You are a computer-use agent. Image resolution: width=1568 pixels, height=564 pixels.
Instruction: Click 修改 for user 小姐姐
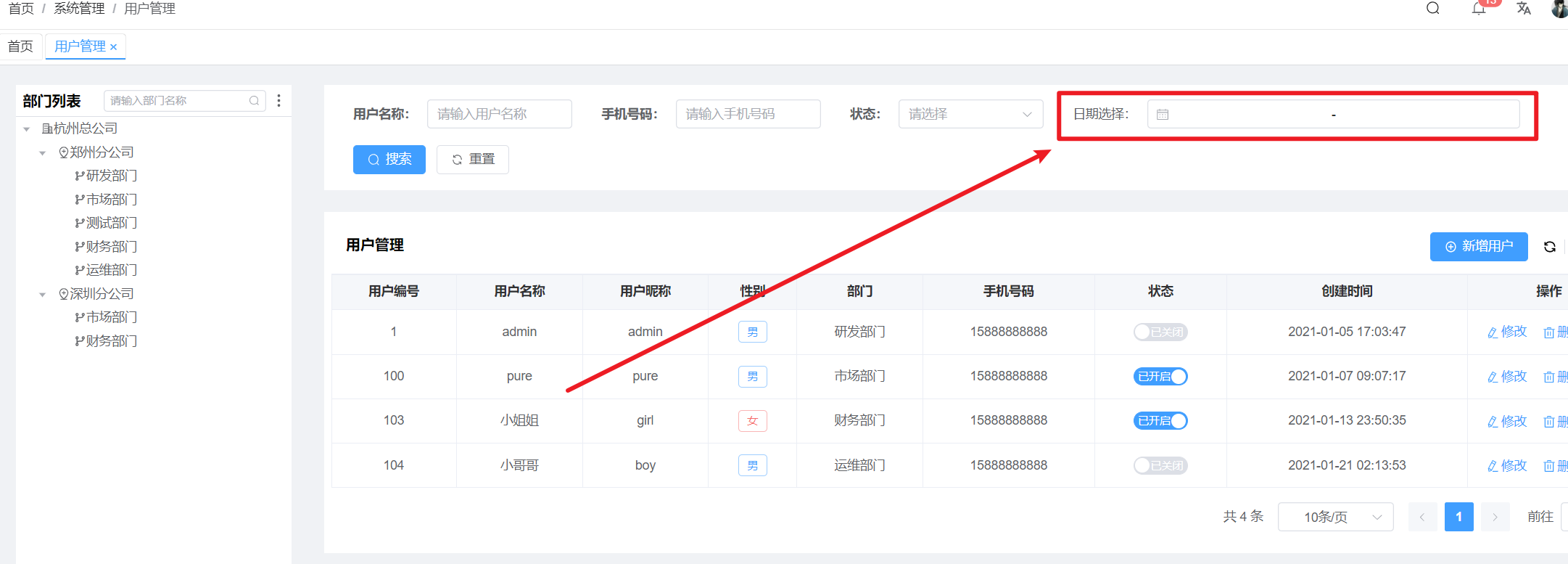point(1507,422)
